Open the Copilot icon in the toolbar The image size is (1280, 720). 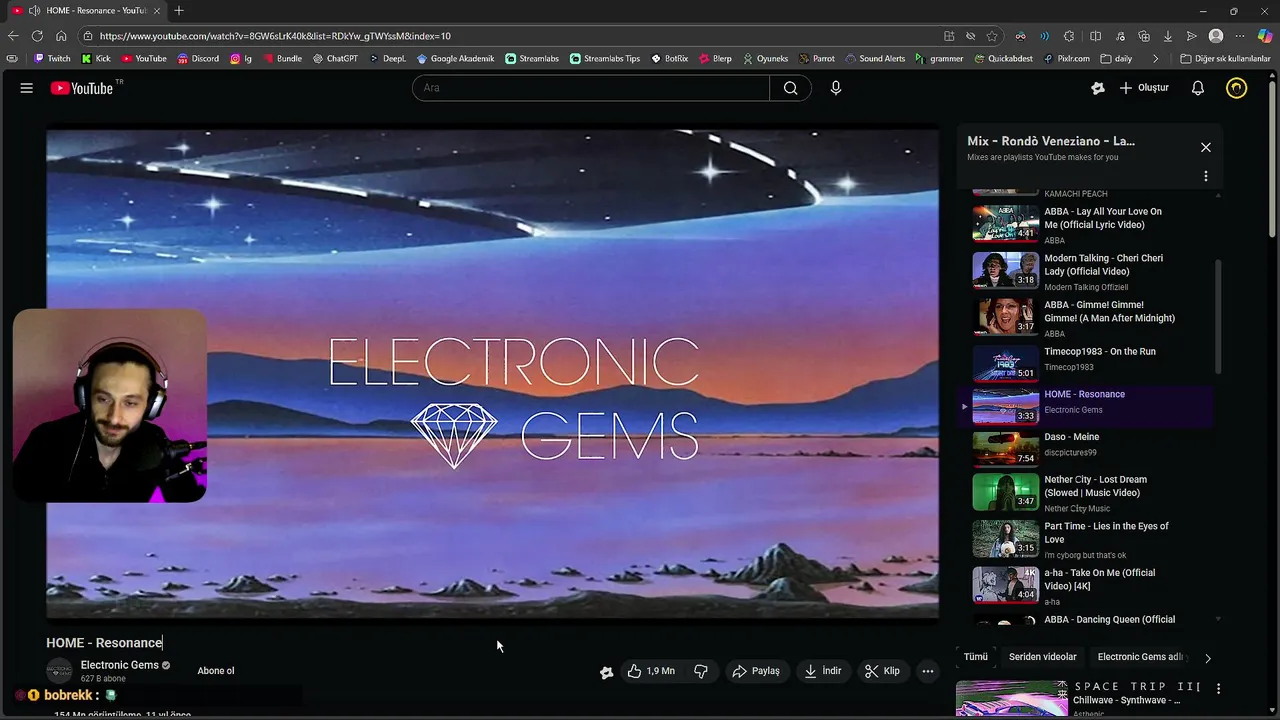[1265, 36]
